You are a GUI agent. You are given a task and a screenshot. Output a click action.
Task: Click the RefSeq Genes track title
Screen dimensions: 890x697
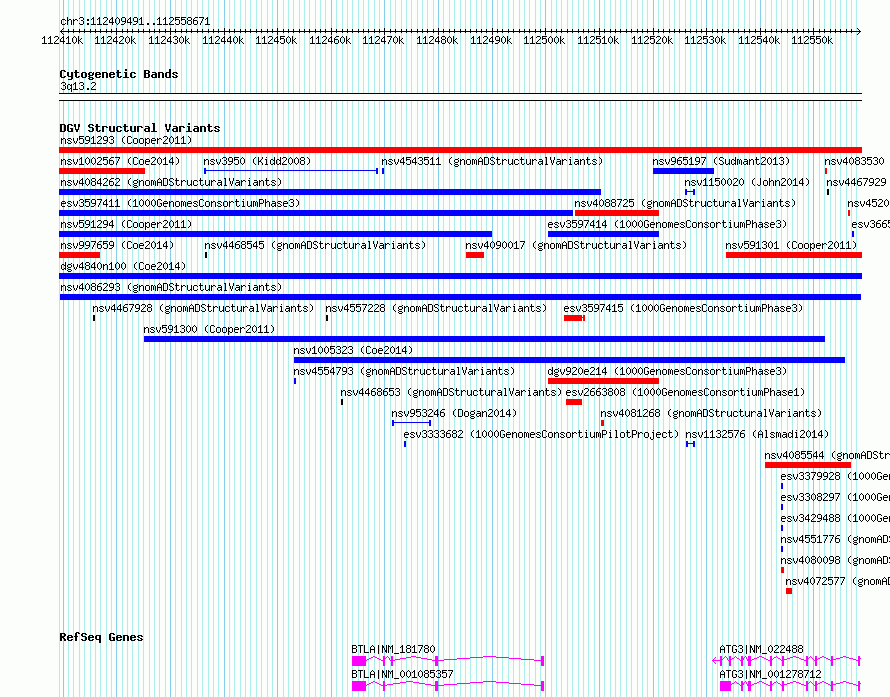click(x=101, y=637)
